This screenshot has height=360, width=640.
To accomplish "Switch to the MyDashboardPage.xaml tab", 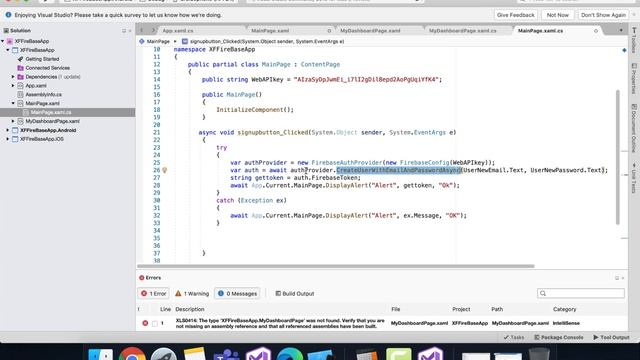I will point(370,31).
